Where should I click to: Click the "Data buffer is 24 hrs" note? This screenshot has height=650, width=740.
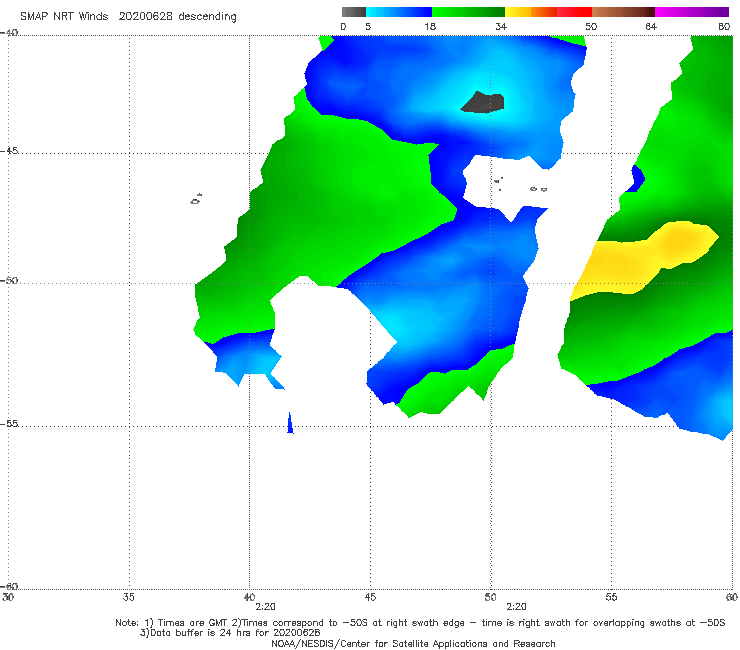click(x=230, y=633)
